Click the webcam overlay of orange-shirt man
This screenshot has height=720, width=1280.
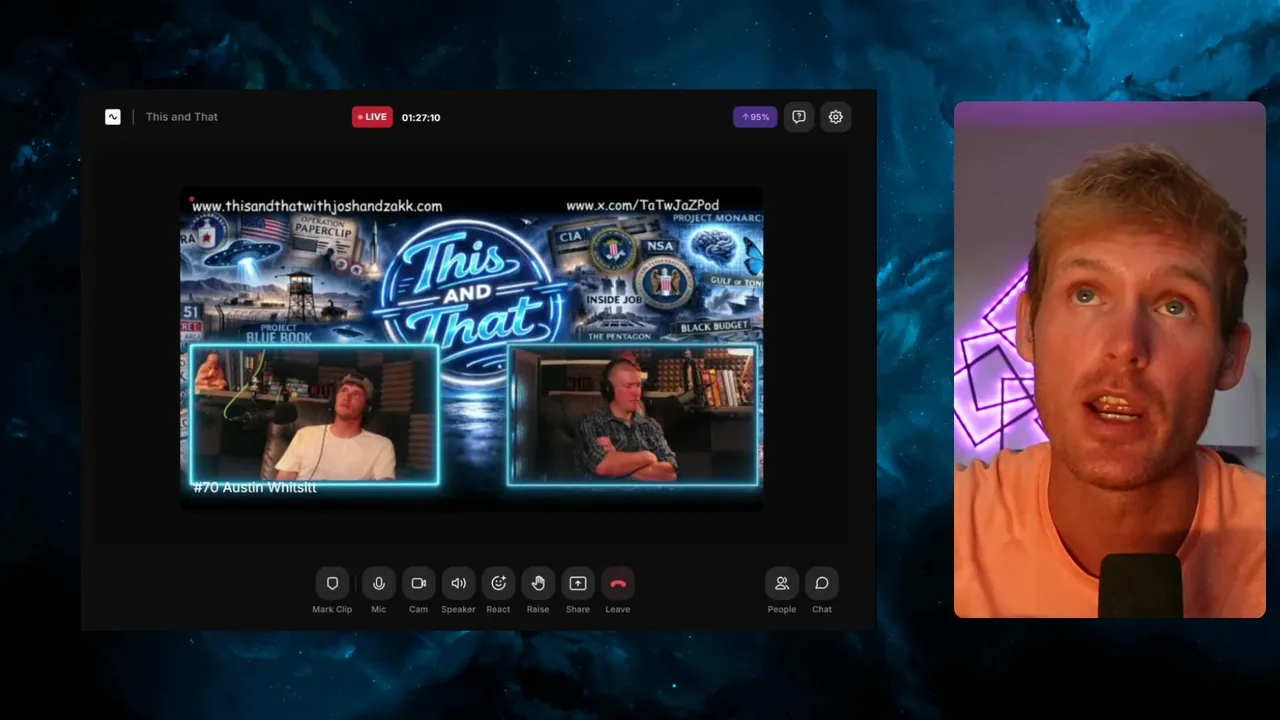tap(1110, 359)
